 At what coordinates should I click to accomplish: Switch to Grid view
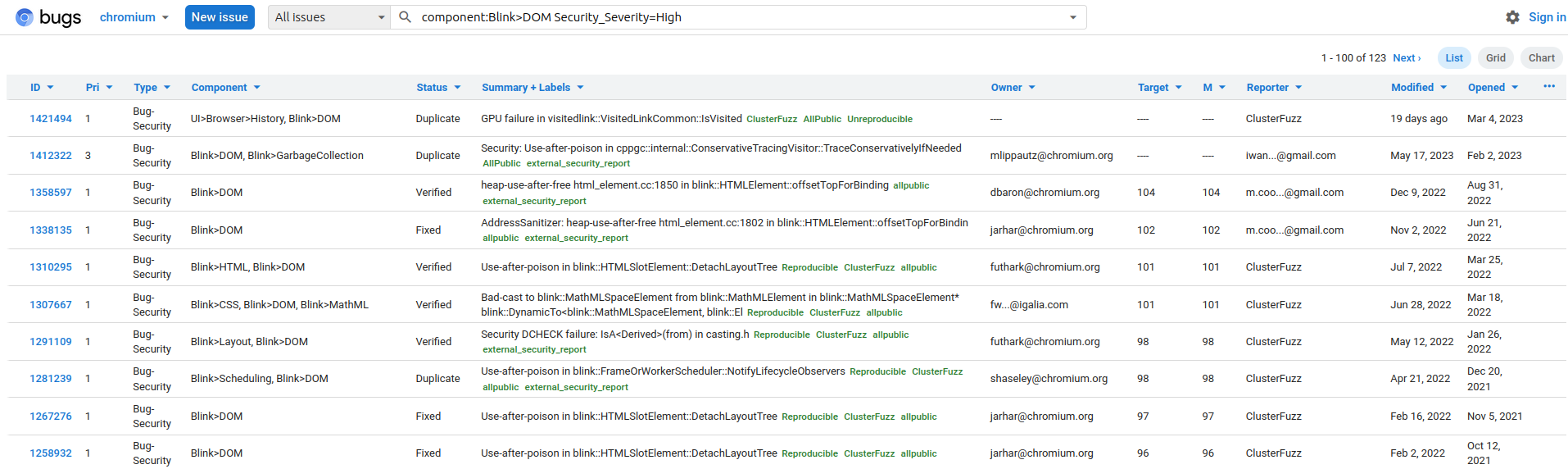coord(1495,58)
